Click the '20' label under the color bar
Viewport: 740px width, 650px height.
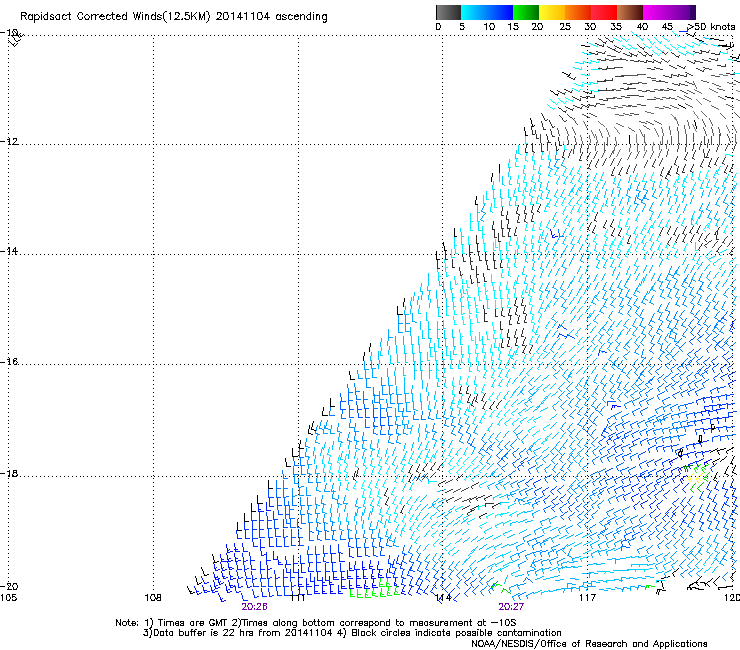[x=537, y=27]
